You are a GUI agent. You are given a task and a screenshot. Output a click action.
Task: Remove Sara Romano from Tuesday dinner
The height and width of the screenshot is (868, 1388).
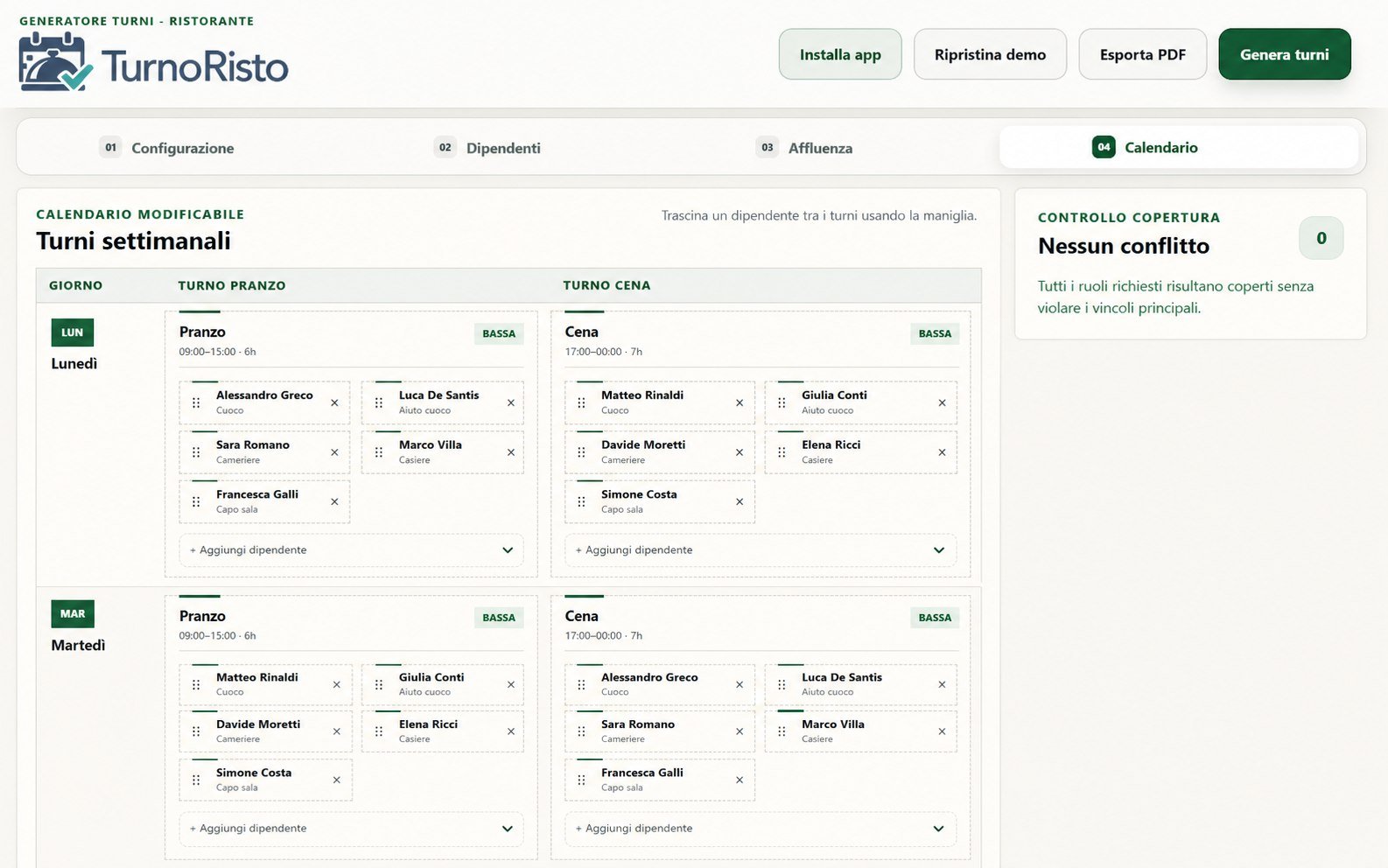[740, 731]
